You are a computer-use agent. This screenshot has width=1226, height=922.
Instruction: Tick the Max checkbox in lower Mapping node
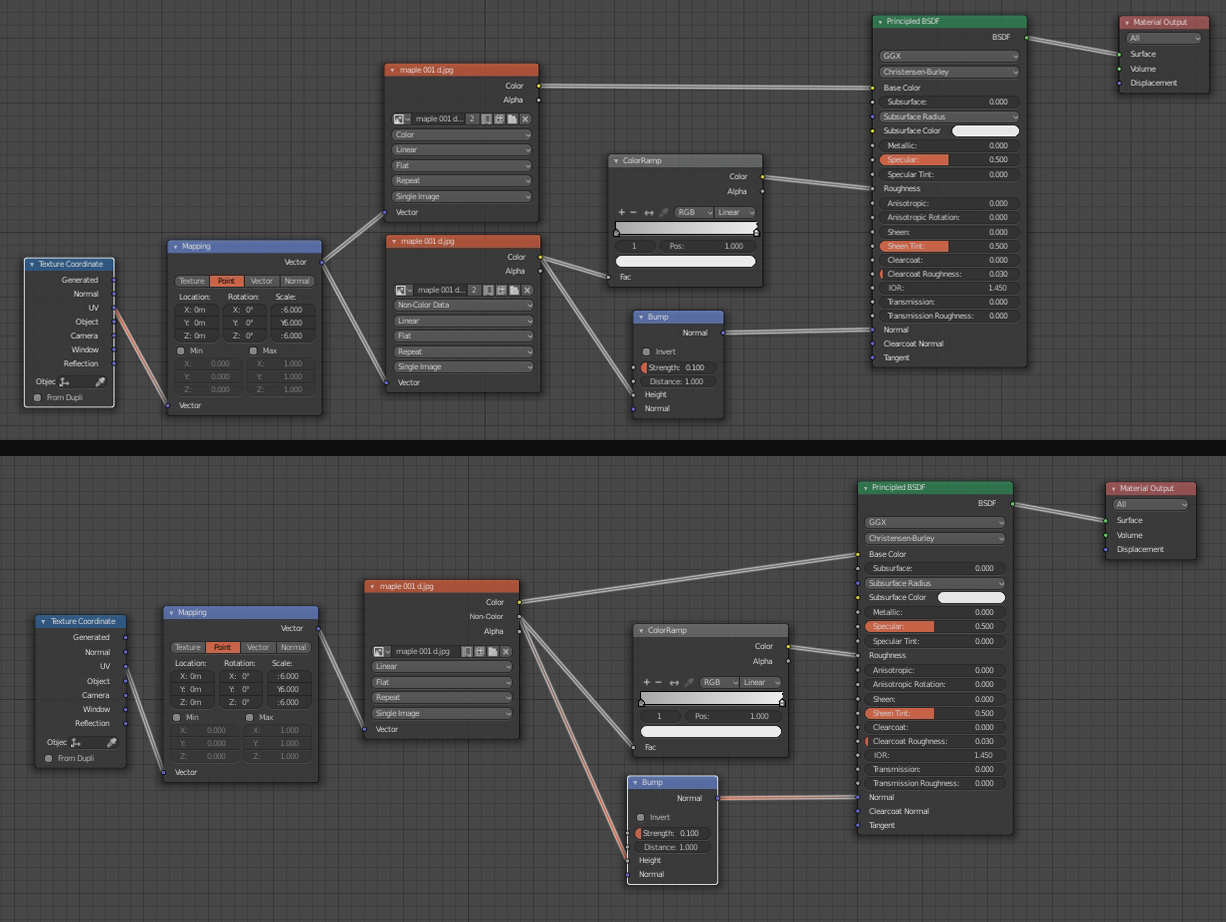(250, 717)
